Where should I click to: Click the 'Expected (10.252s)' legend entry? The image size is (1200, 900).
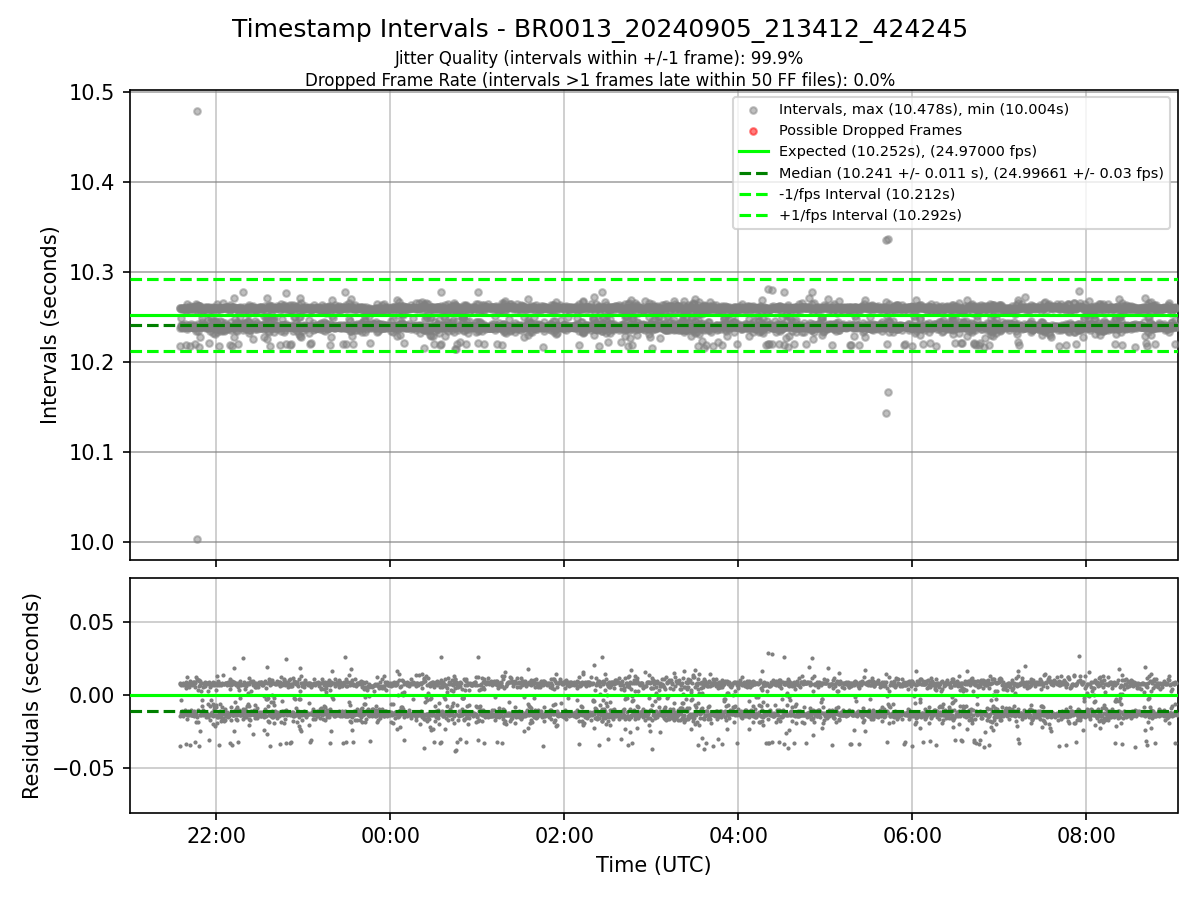(x=907, y=151)
